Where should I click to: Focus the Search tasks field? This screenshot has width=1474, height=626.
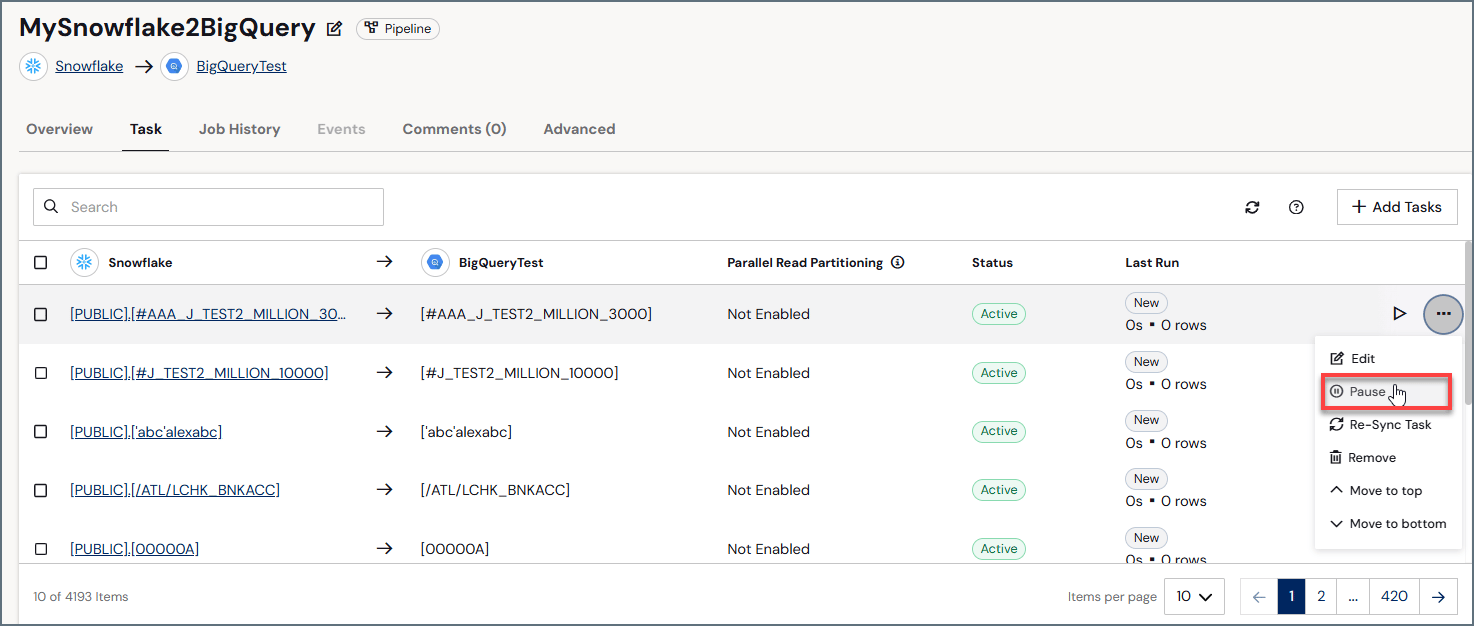(208, 207)
